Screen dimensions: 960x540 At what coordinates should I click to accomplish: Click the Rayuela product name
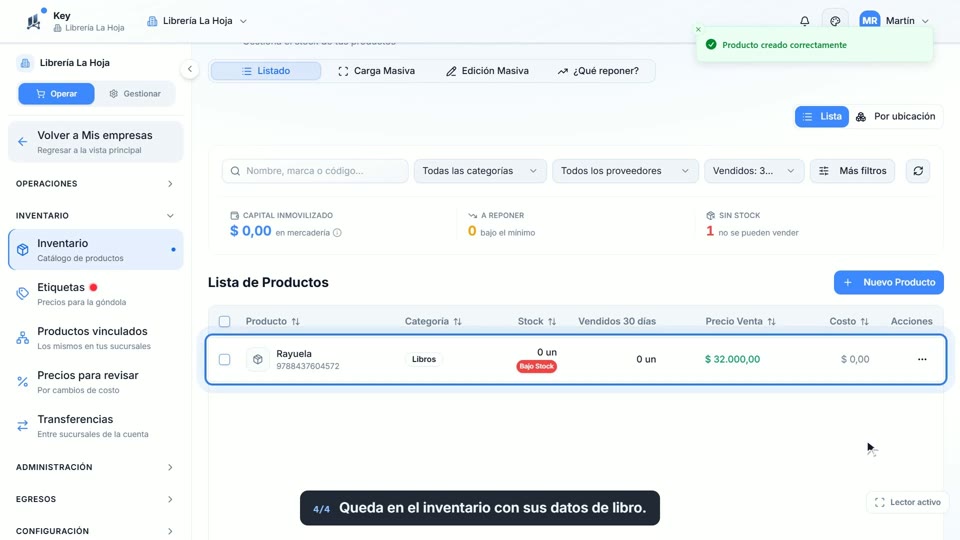coord(294,353)
